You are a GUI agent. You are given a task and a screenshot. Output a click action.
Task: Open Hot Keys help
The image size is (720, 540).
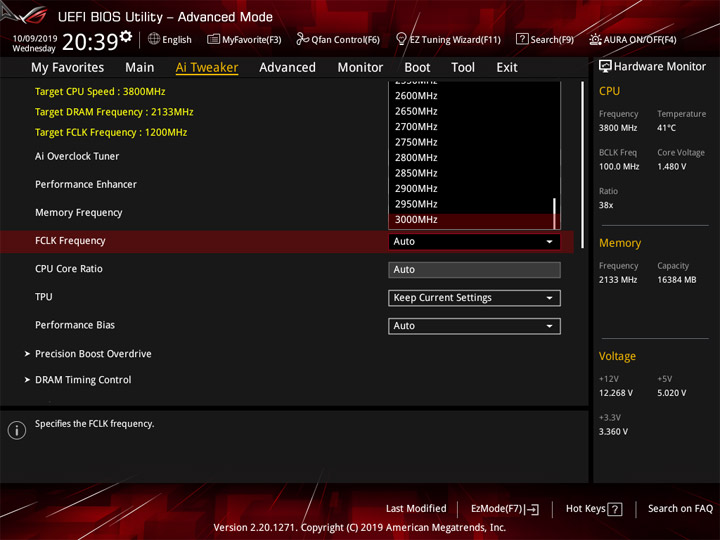(594, 509)
